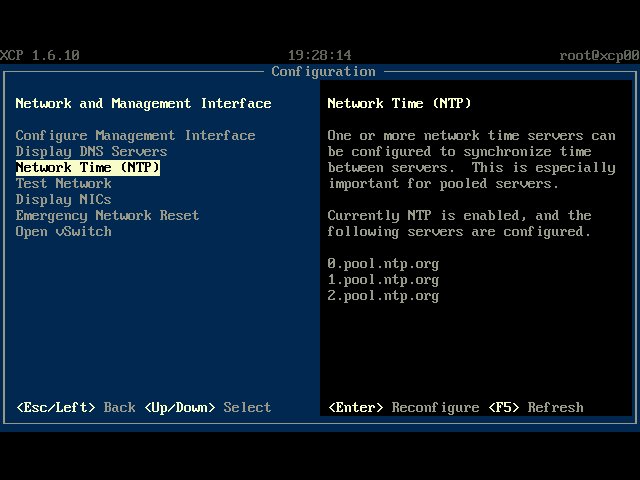Click the root@xcp00 login label
Image resolution: width=640 pixels, height=480 pixels.
(x=600, y=55)
